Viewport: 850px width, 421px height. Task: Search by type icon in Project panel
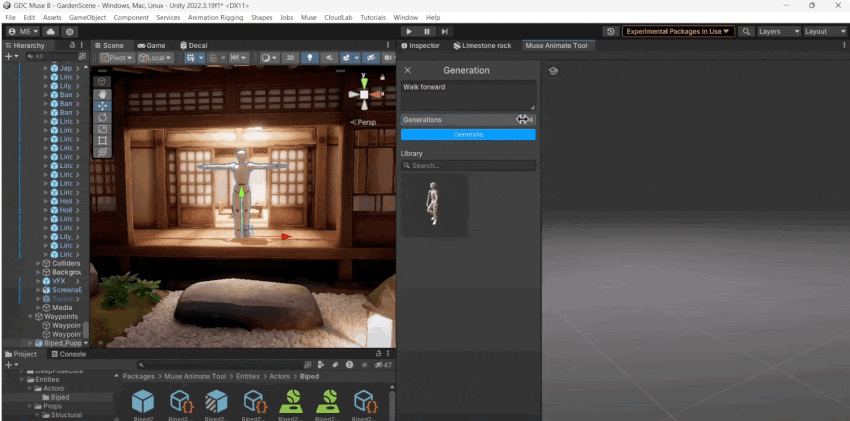pos(320,365)
